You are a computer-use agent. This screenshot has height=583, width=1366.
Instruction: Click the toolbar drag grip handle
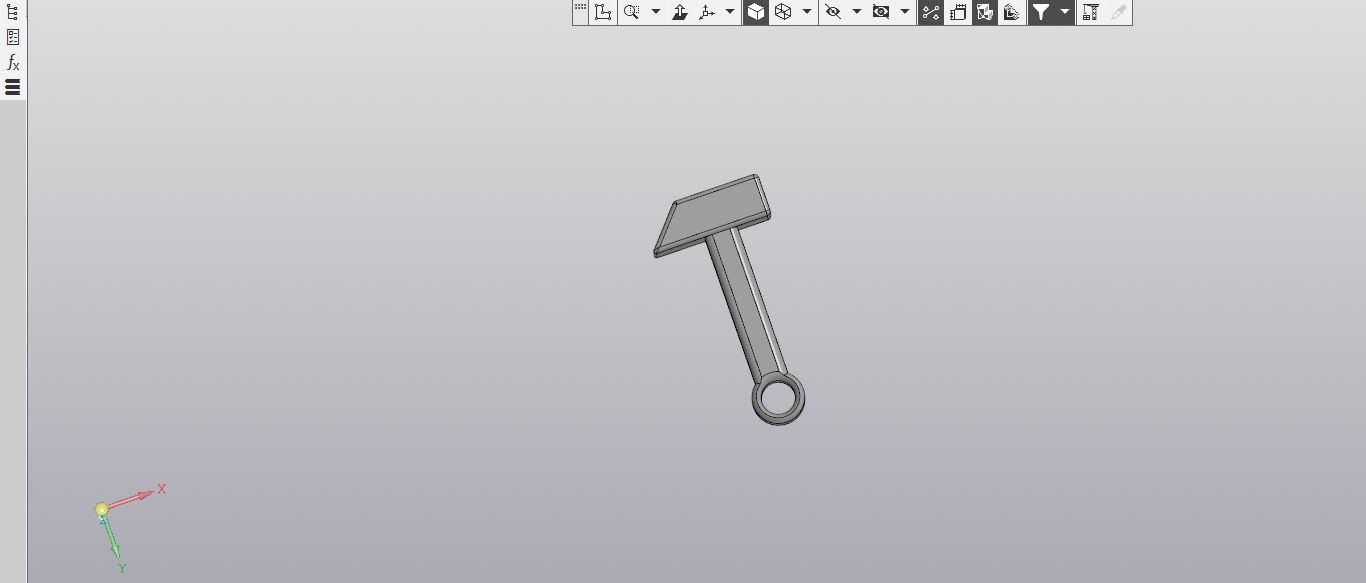(x=580, y=8)
